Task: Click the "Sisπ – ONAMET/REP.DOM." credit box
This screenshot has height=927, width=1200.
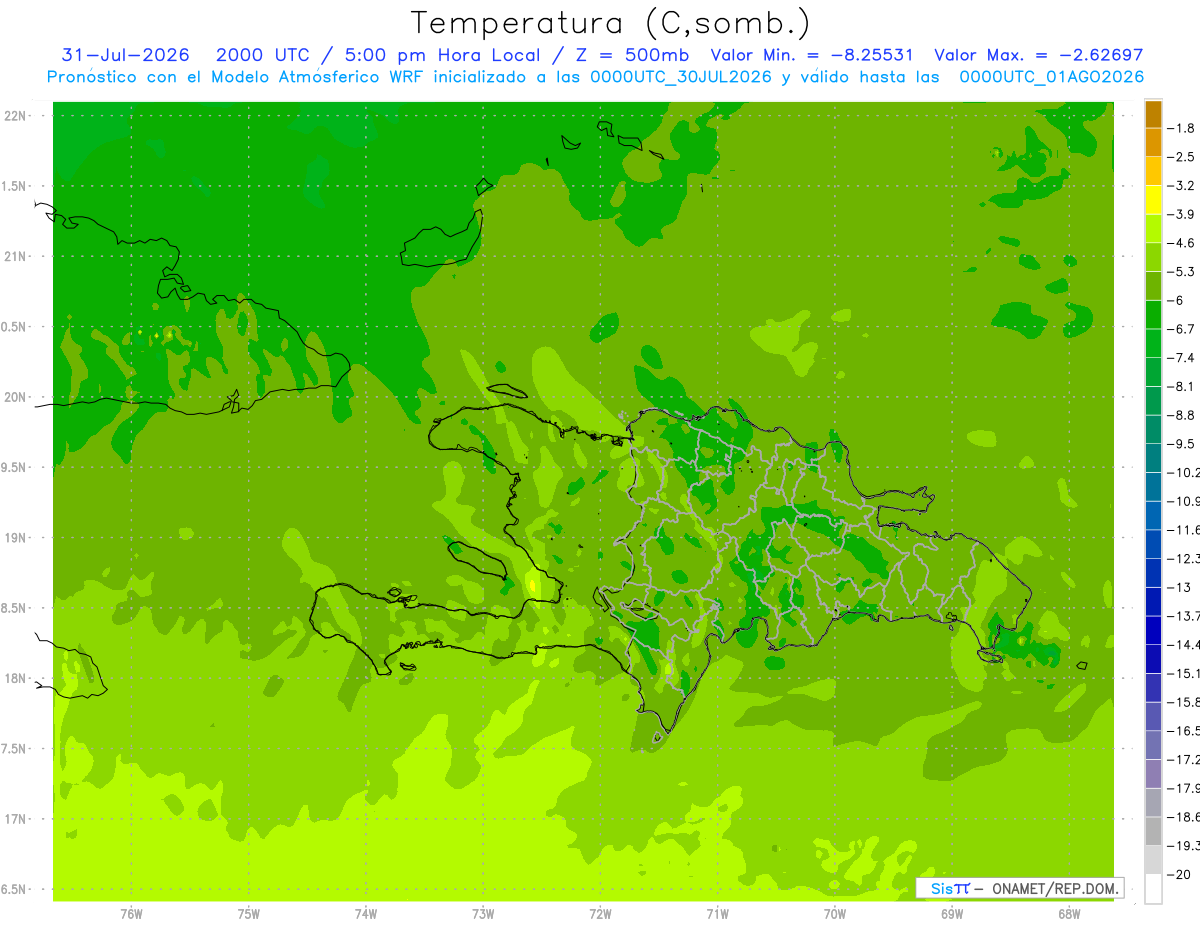Action: click(x=1020, y=888)
